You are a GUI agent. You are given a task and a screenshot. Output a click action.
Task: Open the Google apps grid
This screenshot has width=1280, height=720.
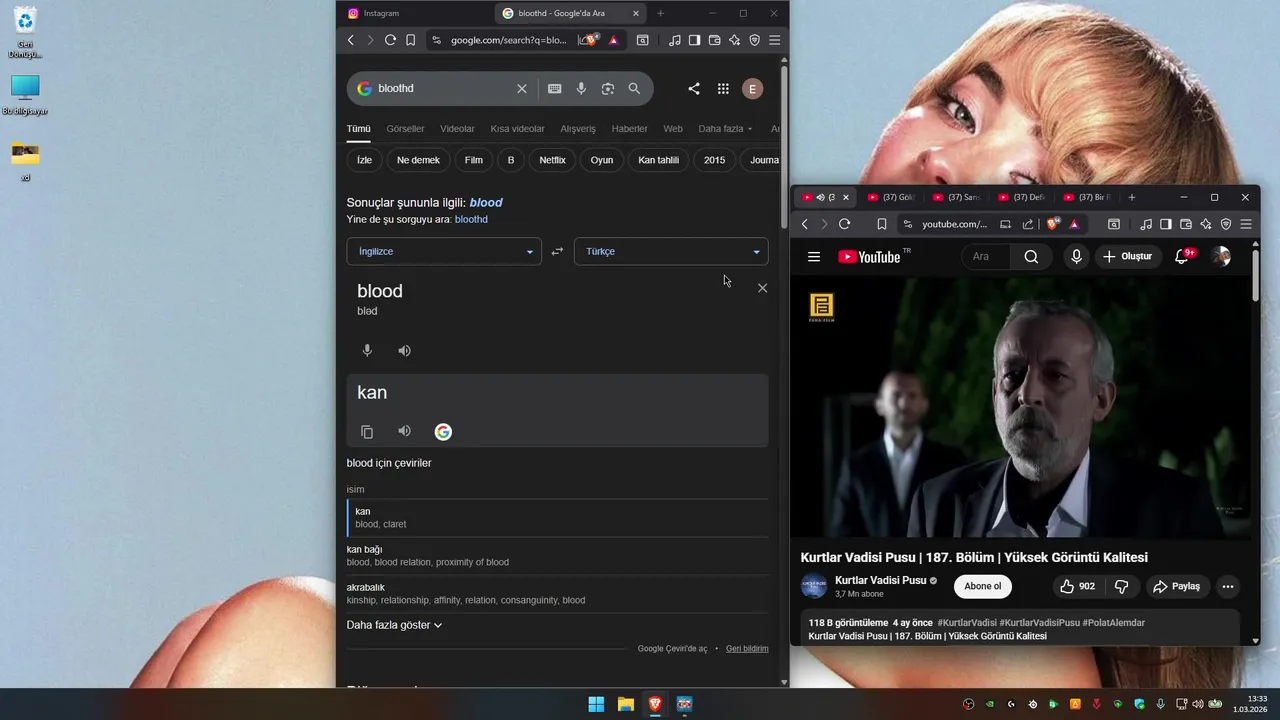pos(723,88)
